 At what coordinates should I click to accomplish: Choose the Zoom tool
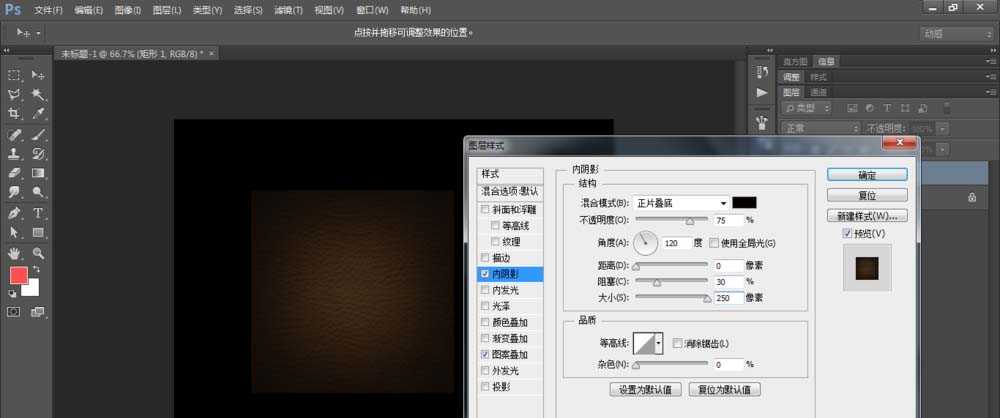(38, 253)
